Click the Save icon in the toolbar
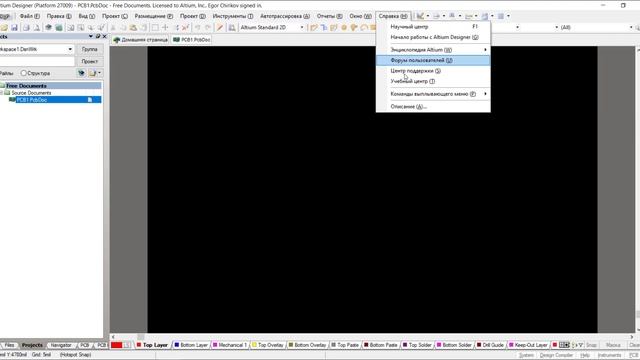640x360 pixels. point(14,27)
